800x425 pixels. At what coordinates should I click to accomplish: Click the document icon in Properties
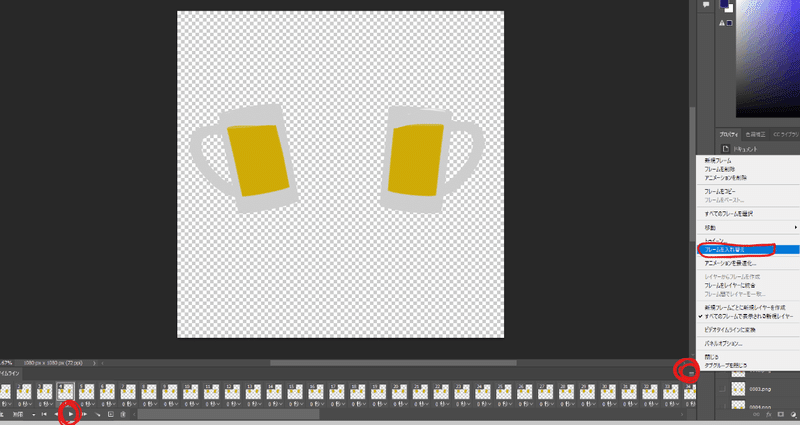click(726, 148)
